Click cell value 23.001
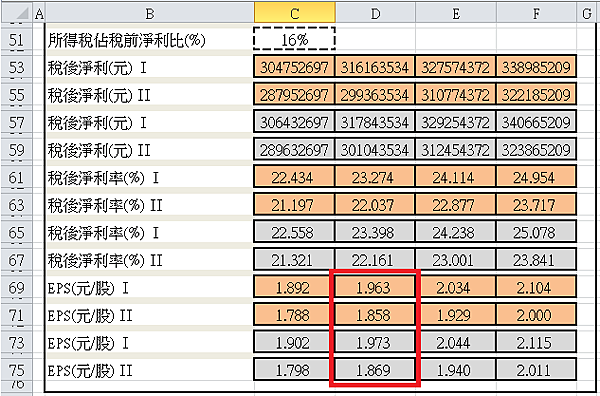Viewport: 600px width, 396px height. click(455, 260)
